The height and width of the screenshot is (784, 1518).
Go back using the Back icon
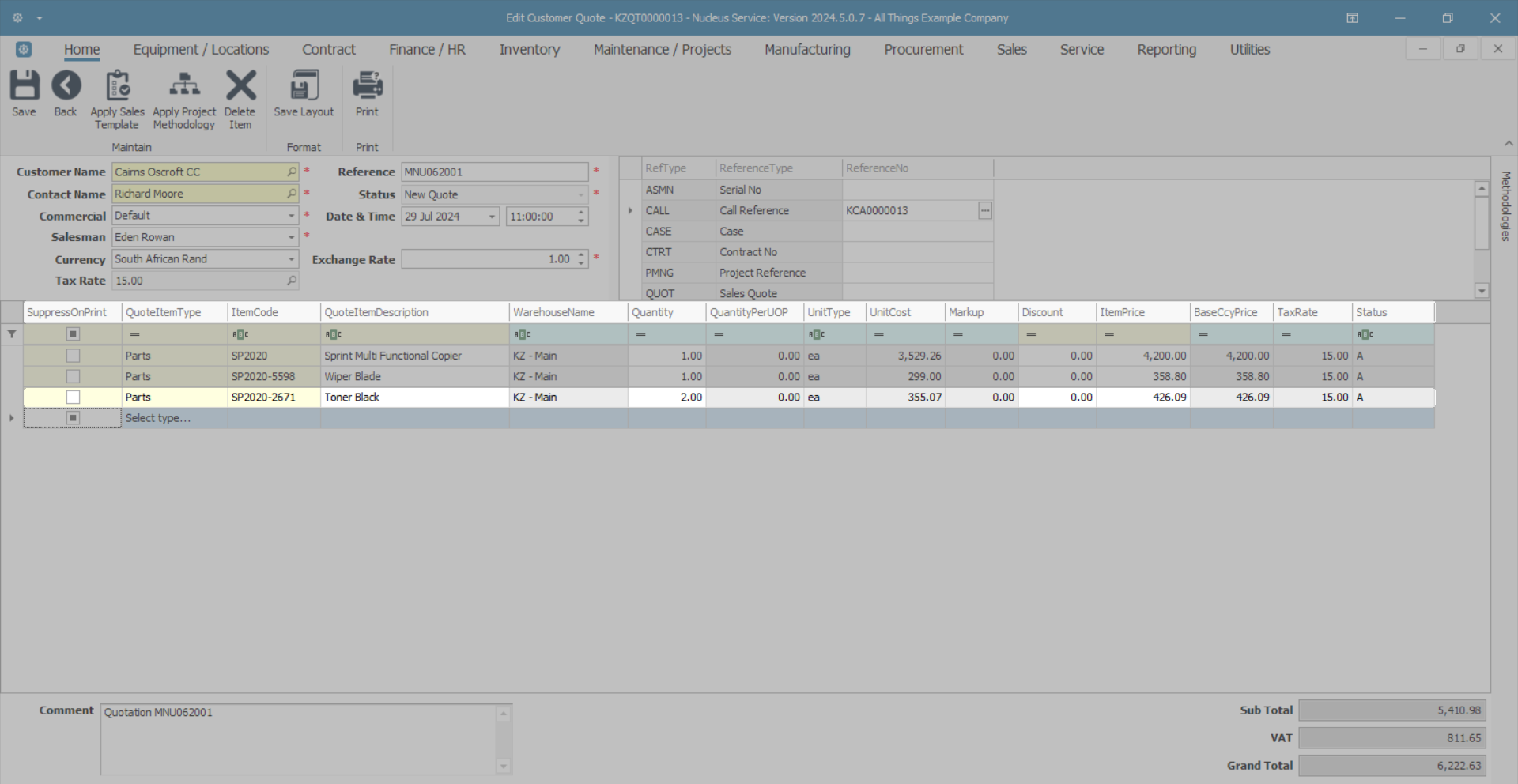(x=66, y=93)
